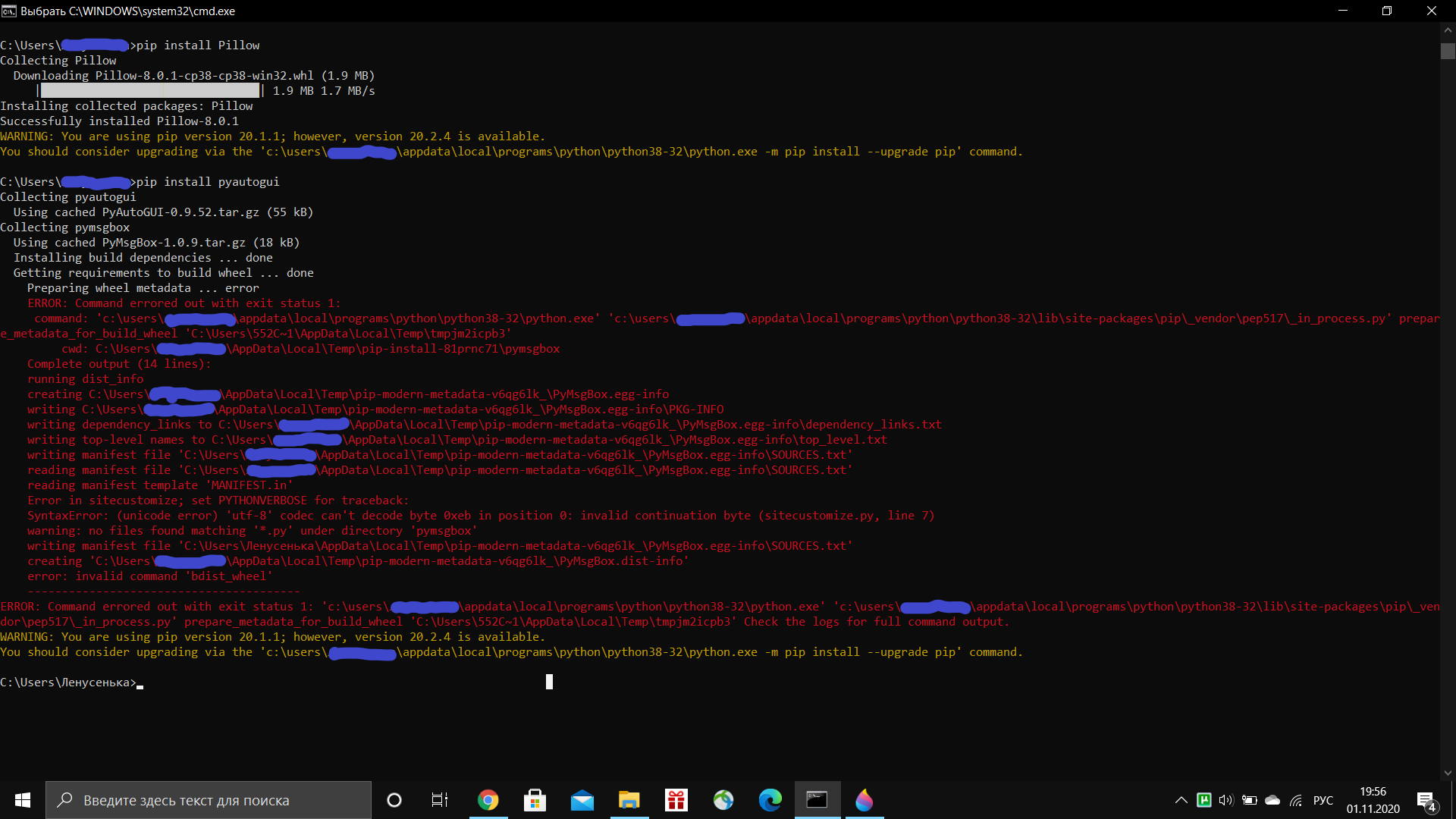
Task: Click the scrollbar up arrow
Action: pyautogui.click(x=1448, y=30)
